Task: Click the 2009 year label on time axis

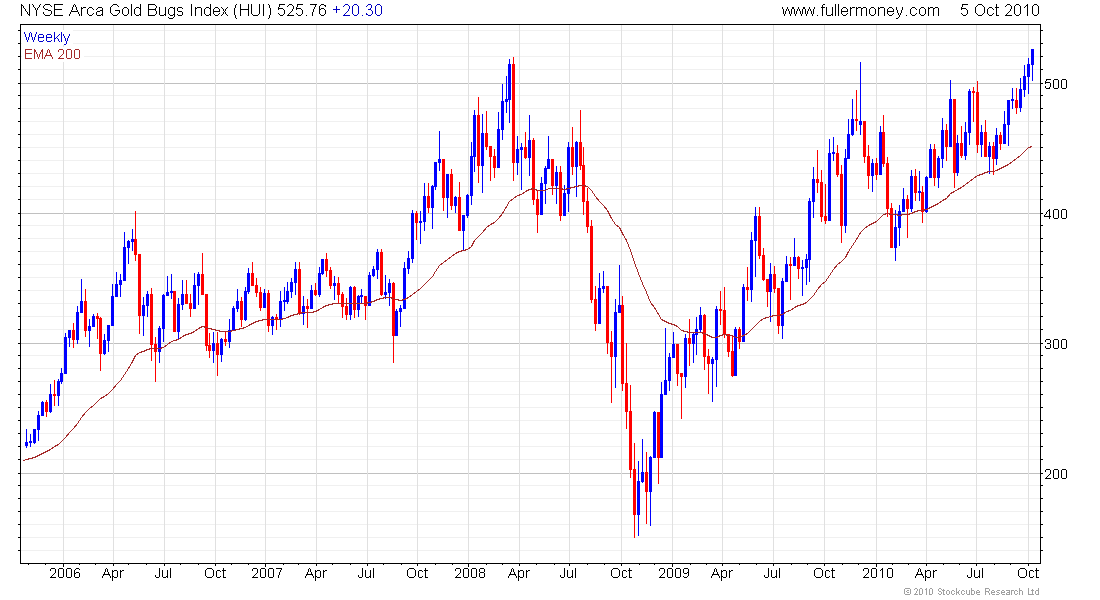Action: click(x=673, y=573)
